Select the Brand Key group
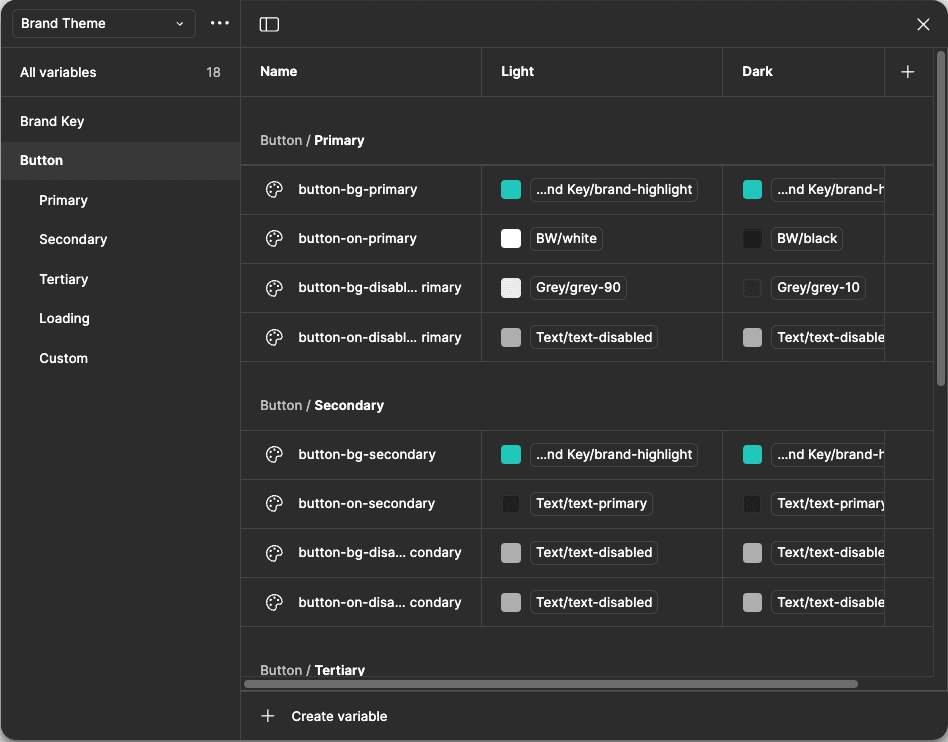The height and width of the screenshot is (742, 948). [51, 121]
